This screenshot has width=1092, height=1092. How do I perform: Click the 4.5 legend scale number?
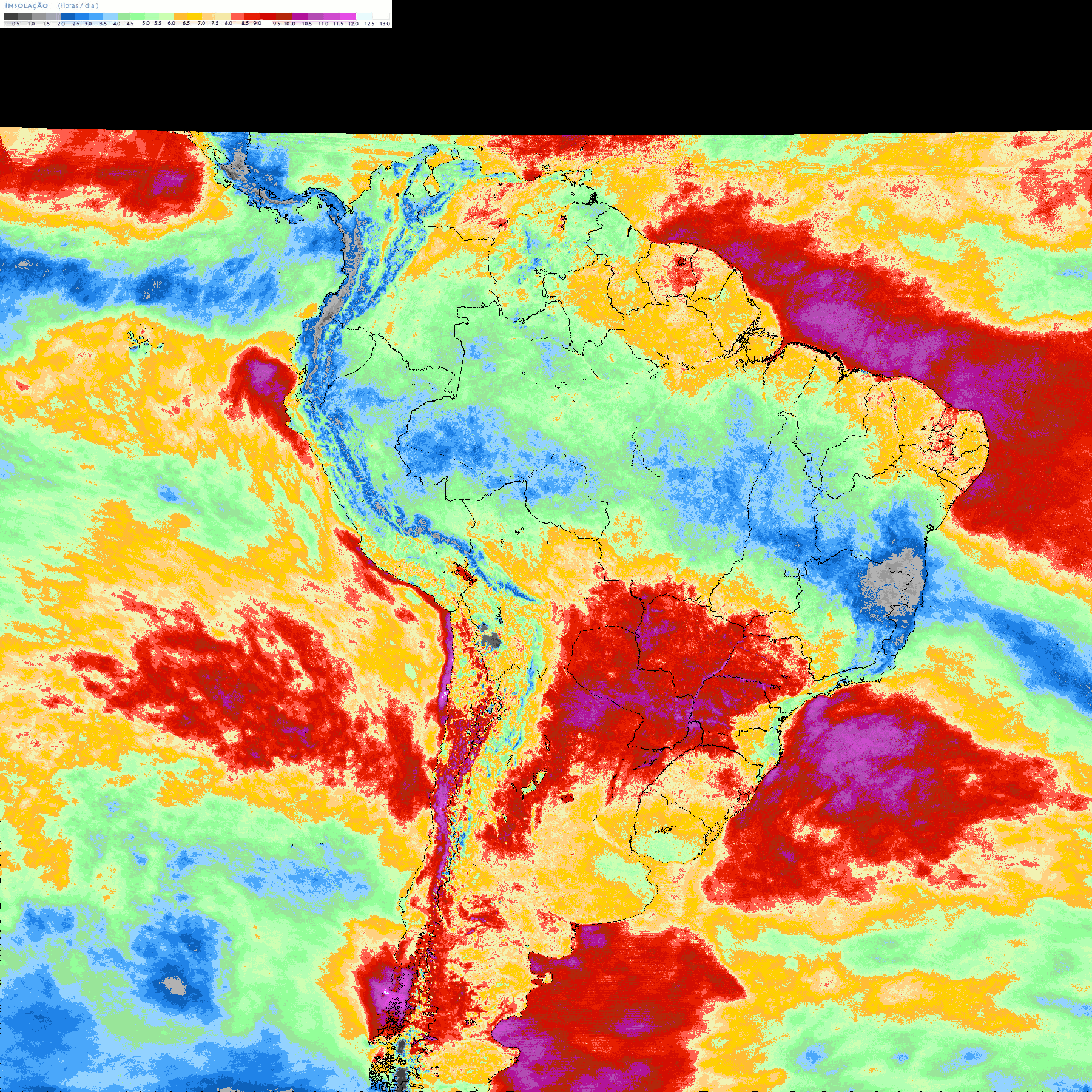(x=130, y=24)
